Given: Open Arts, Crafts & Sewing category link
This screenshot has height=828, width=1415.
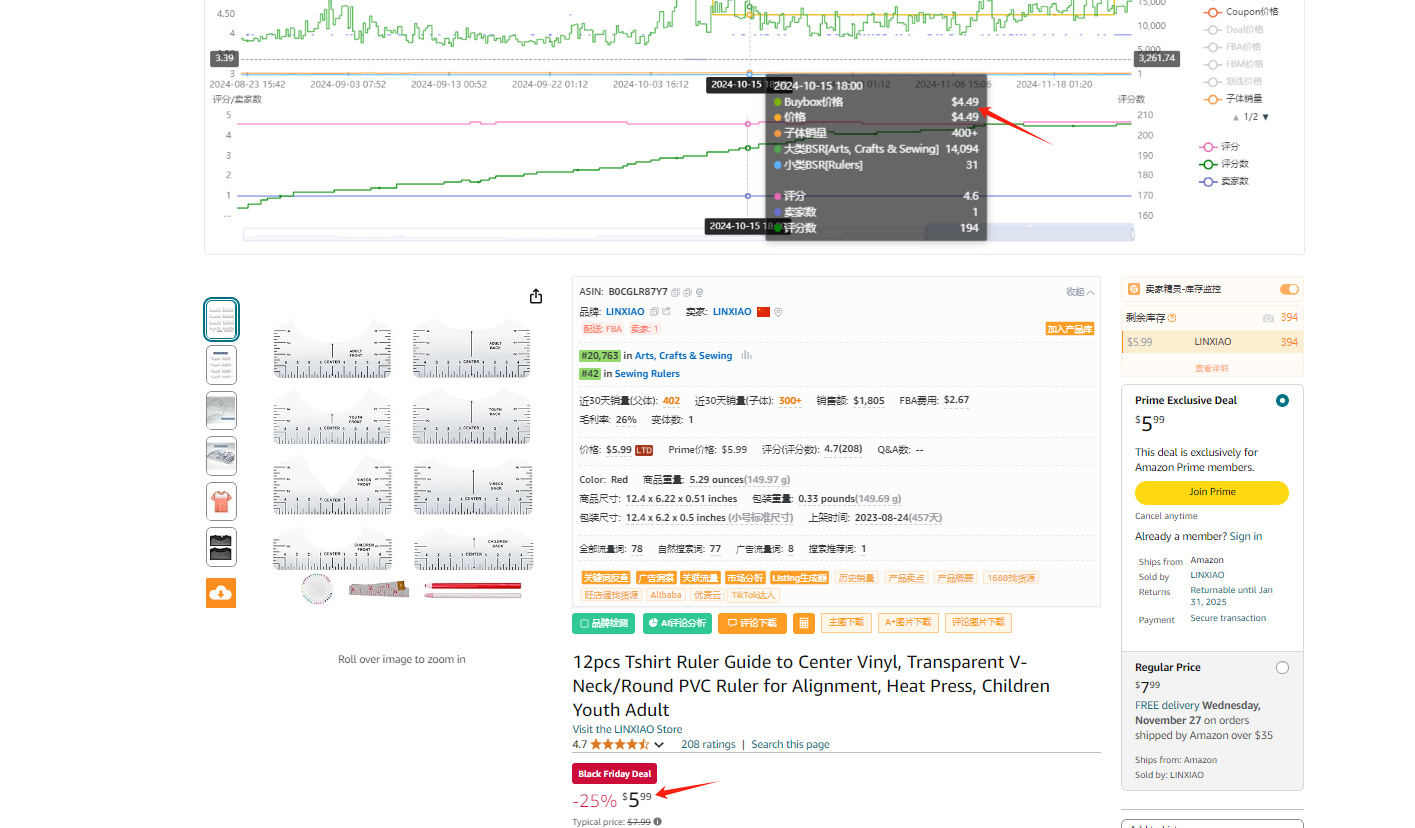Looking at the screenshot, I should [683, 355].
